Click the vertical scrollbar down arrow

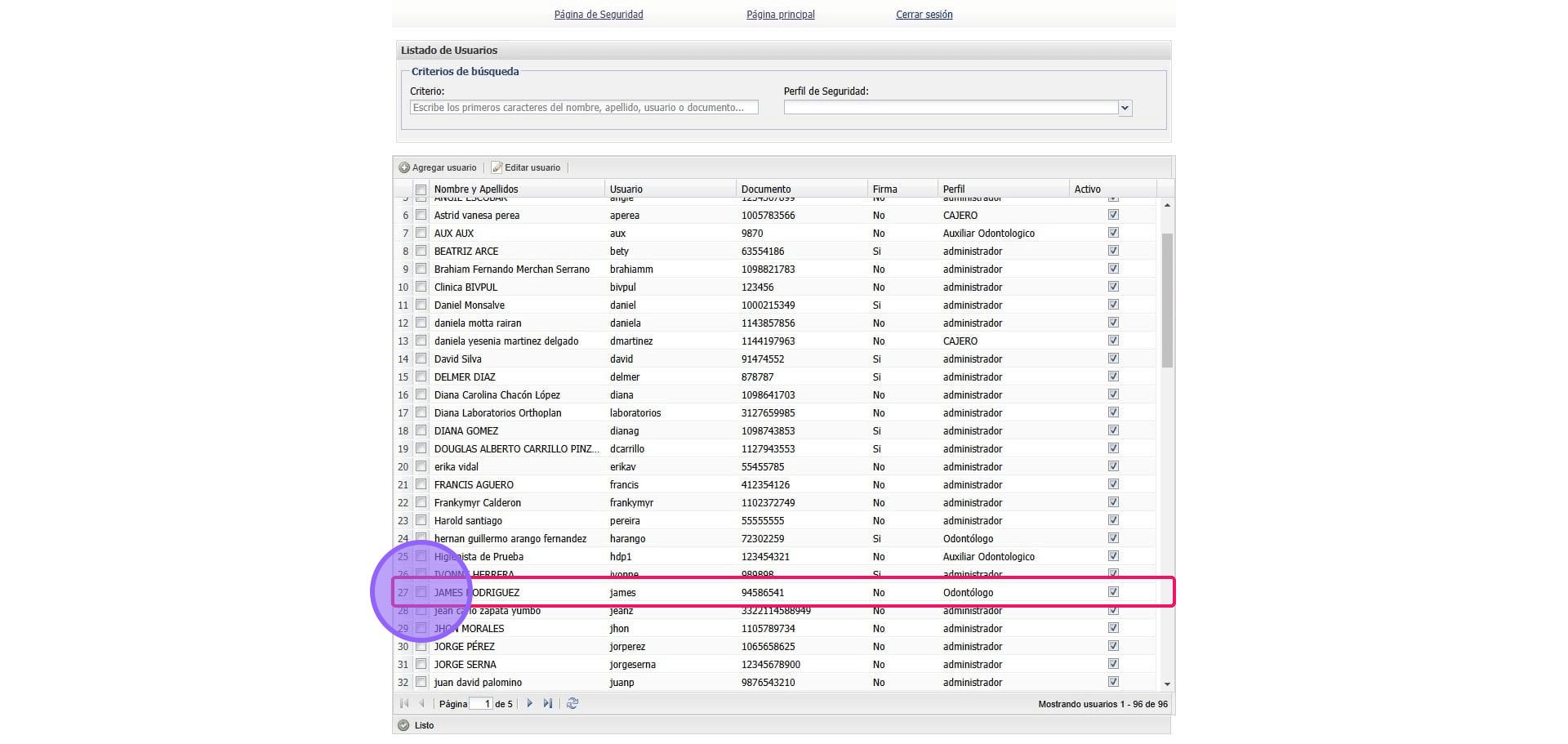coord(1167,684)
